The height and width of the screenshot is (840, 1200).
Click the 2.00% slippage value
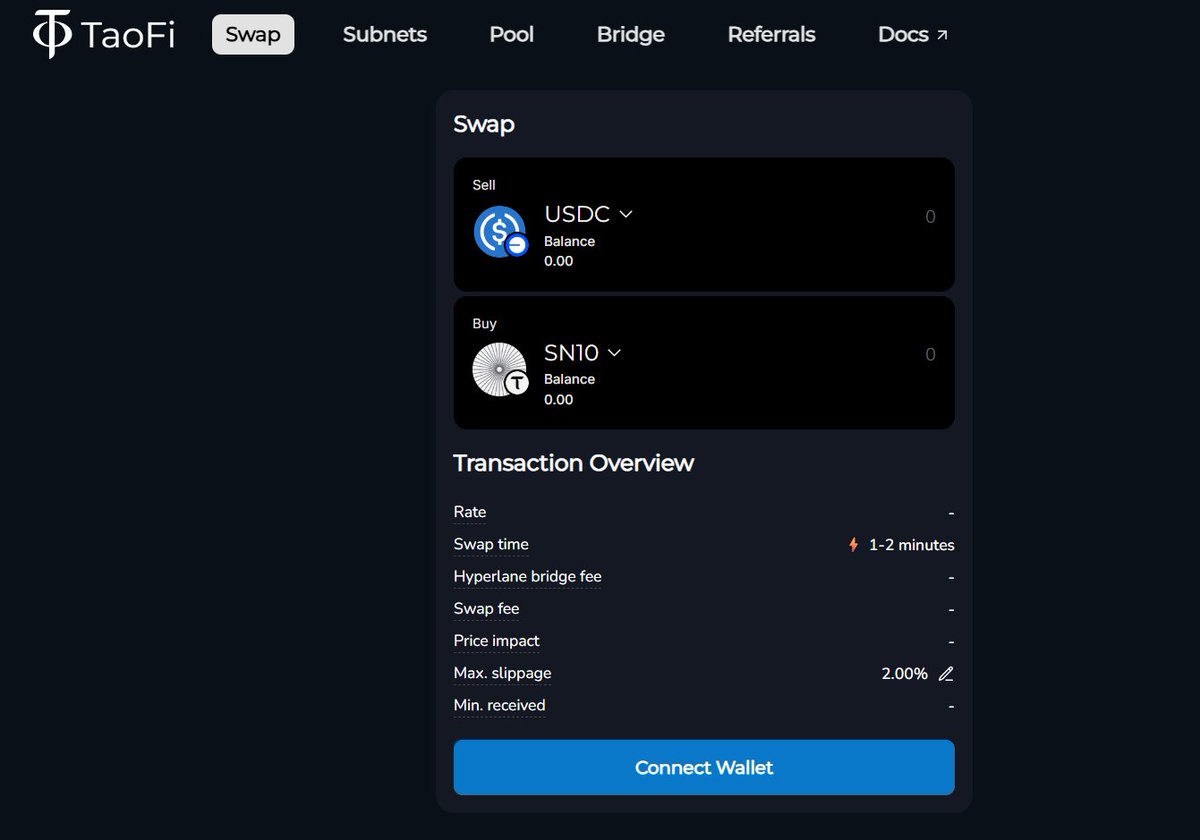tap(905, 674)
